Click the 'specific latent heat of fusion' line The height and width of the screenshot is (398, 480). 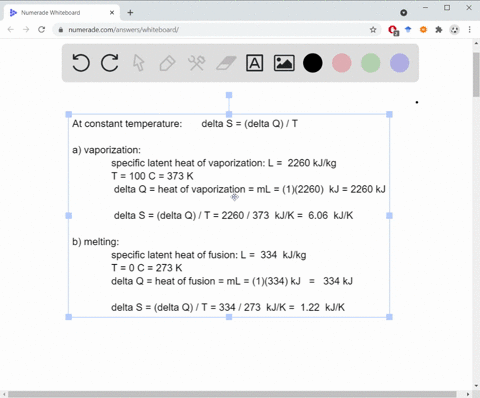[209, 255]
